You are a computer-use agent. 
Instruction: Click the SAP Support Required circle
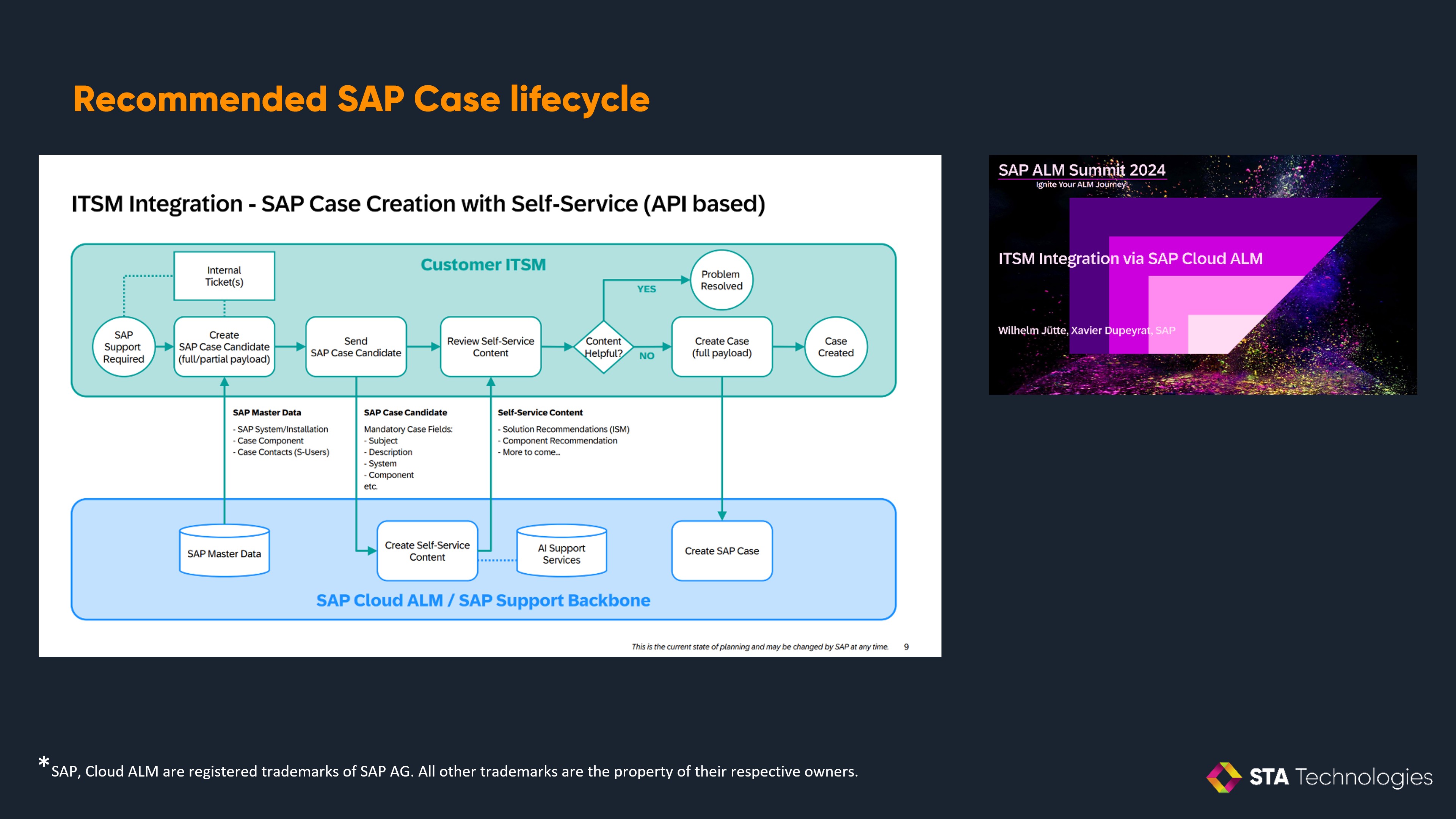(x=123, y=347)
